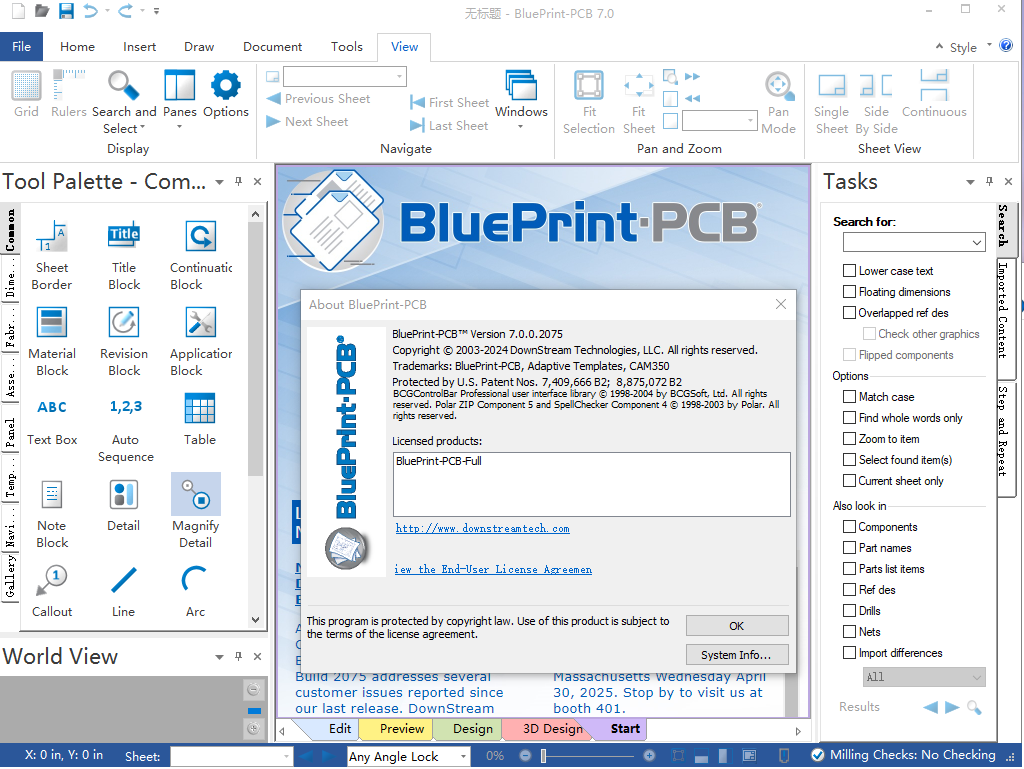Toggle the Components checkbox
Viewport: 1024px width, 769px height.
(x=849, y=527)
